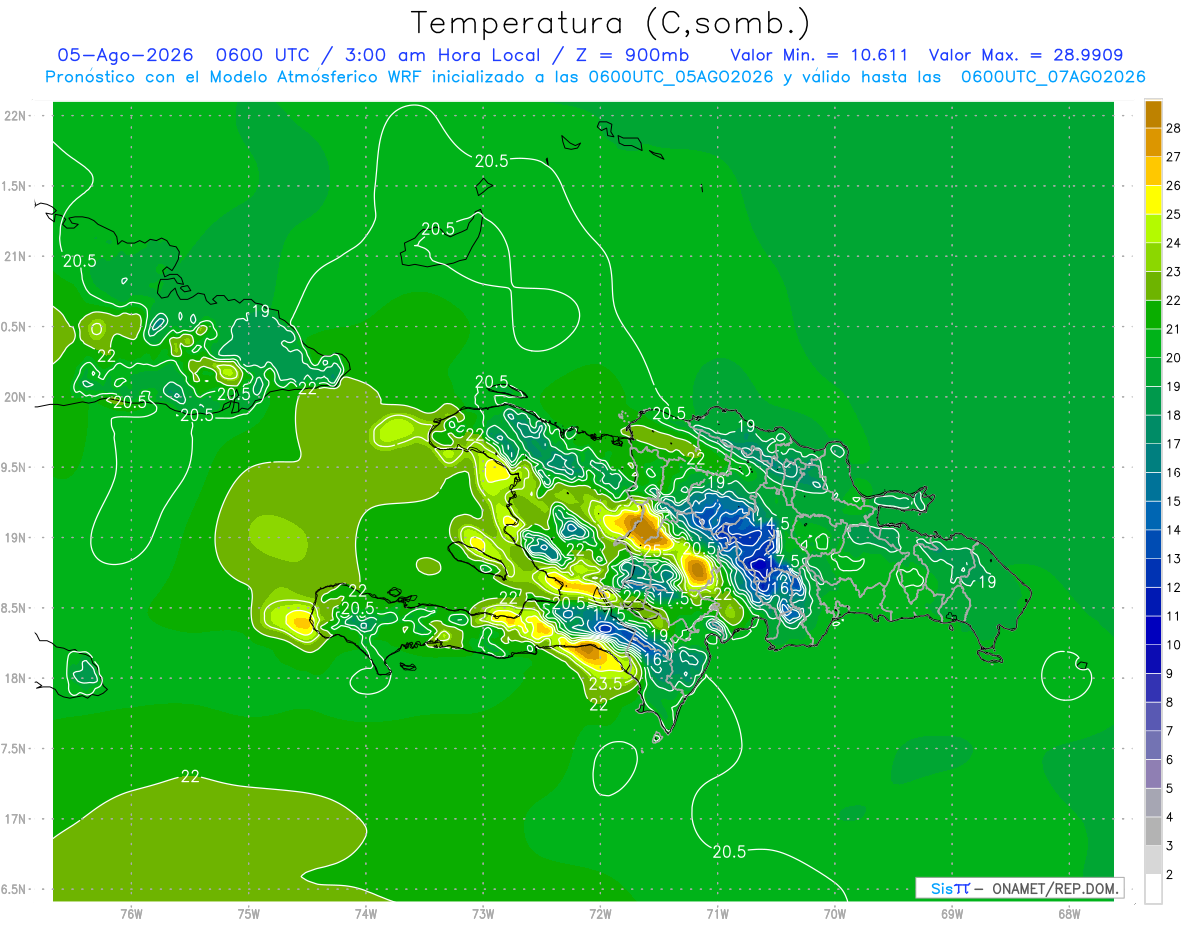The height and width of the screenshot is (927, 1200).
Task: Click the longitude axis label '68W'
Action: tap(1069, 914)
